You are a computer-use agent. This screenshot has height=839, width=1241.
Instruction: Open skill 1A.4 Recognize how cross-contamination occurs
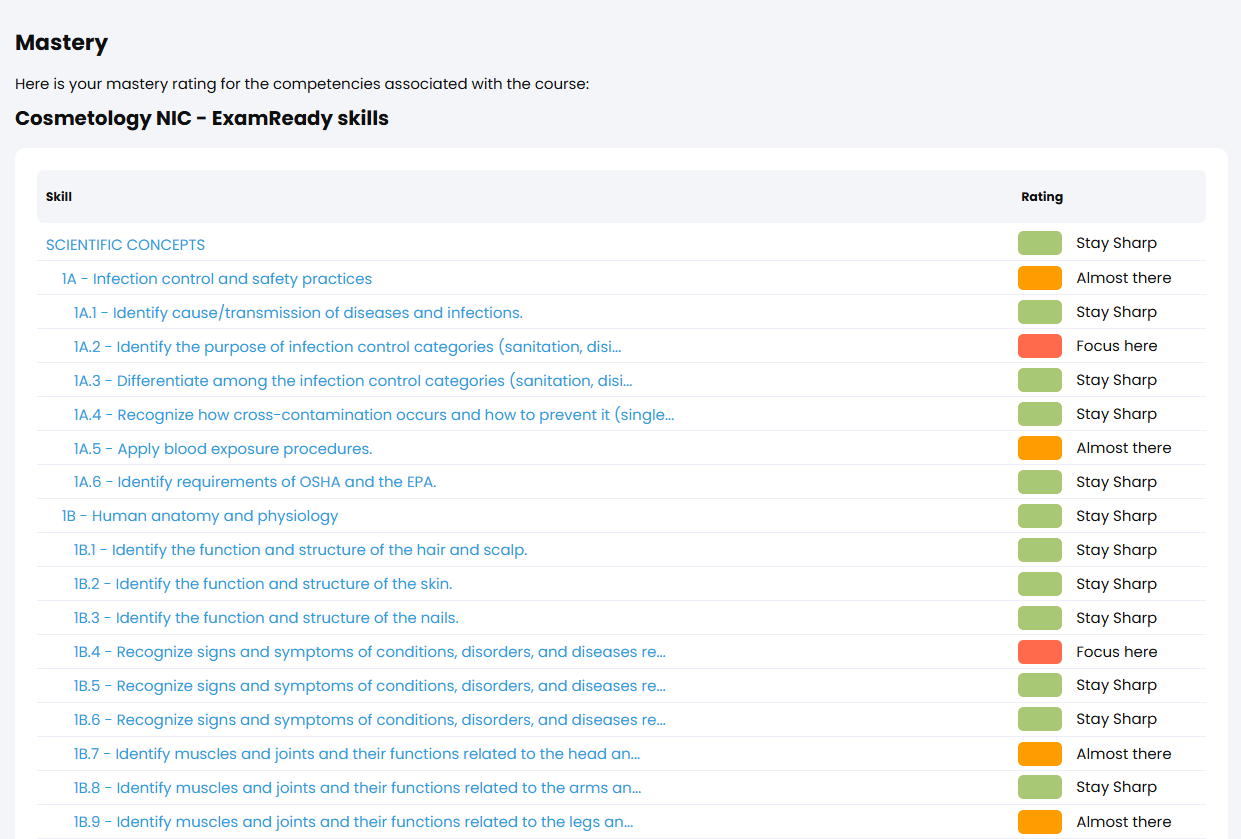click(374, 415)
